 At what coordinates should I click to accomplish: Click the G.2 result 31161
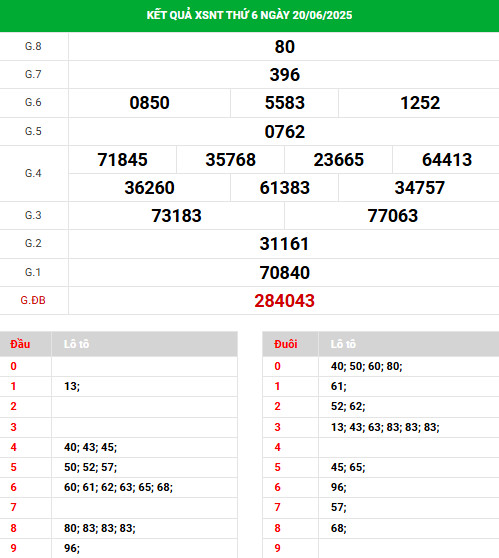tap(284, 244)
